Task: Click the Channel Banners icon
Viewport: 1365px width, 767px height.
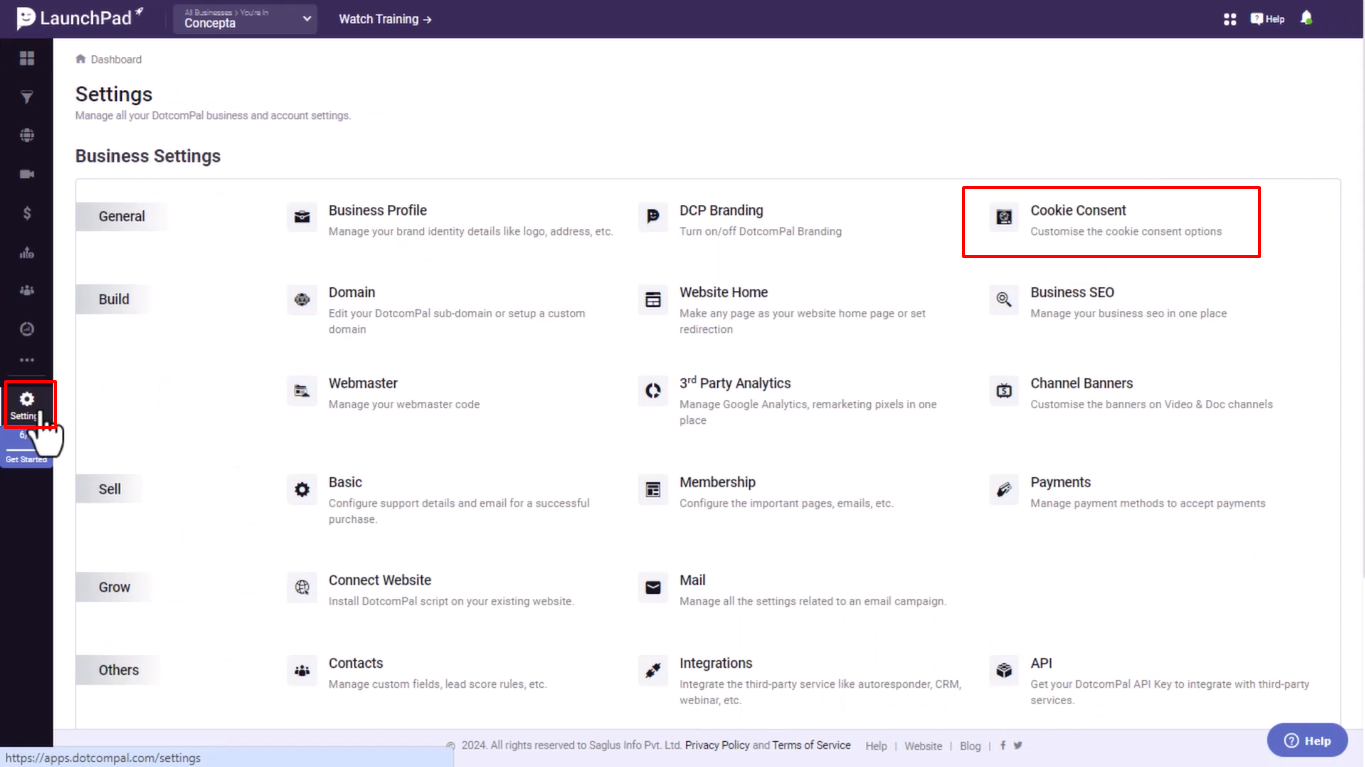Action: point(1004,390)
